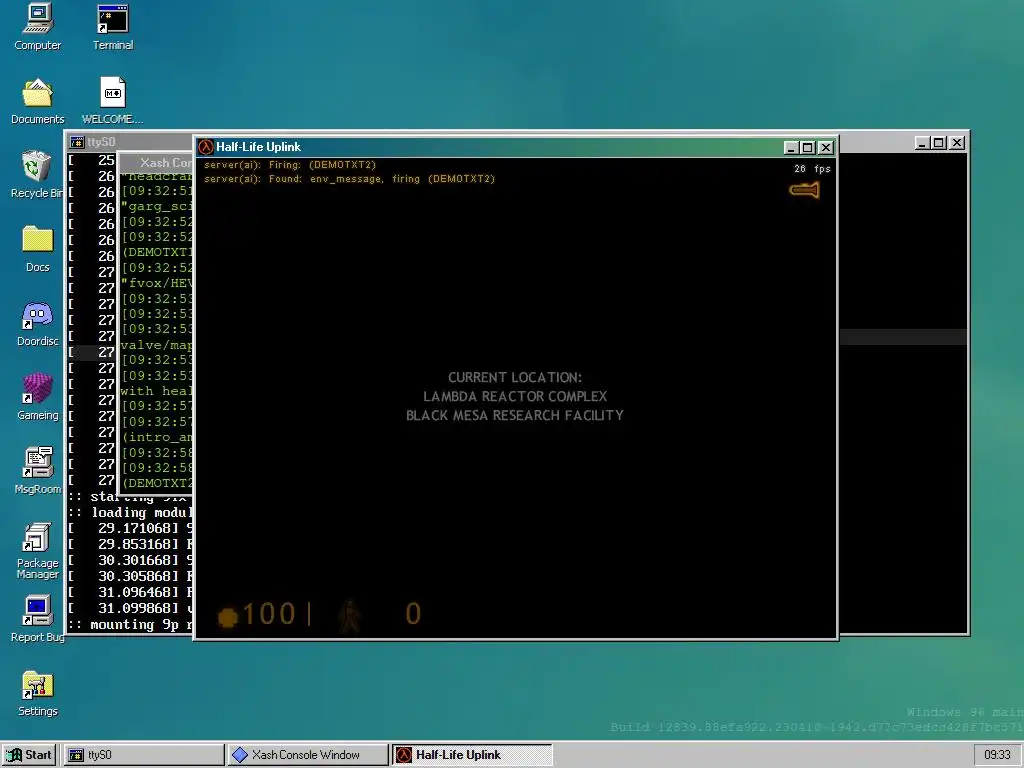
Task: Click the HEV suit armor HUD icon
Action: pos(349,616)
